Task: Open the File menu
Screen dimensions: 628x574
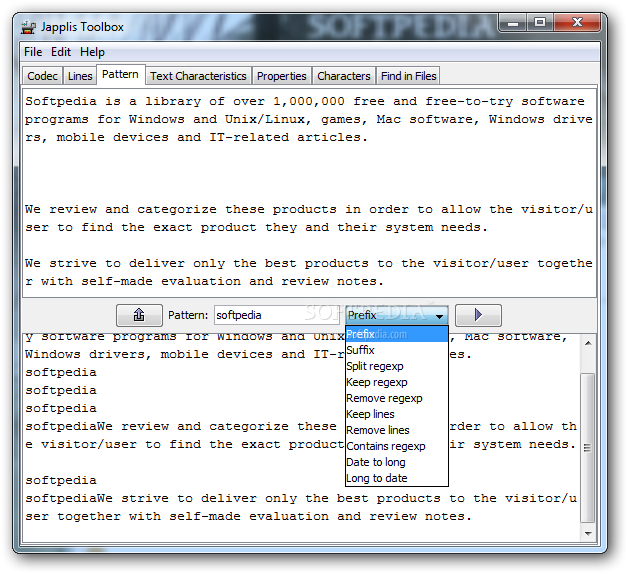Action: pyautogui.click(x=33, y=52)
